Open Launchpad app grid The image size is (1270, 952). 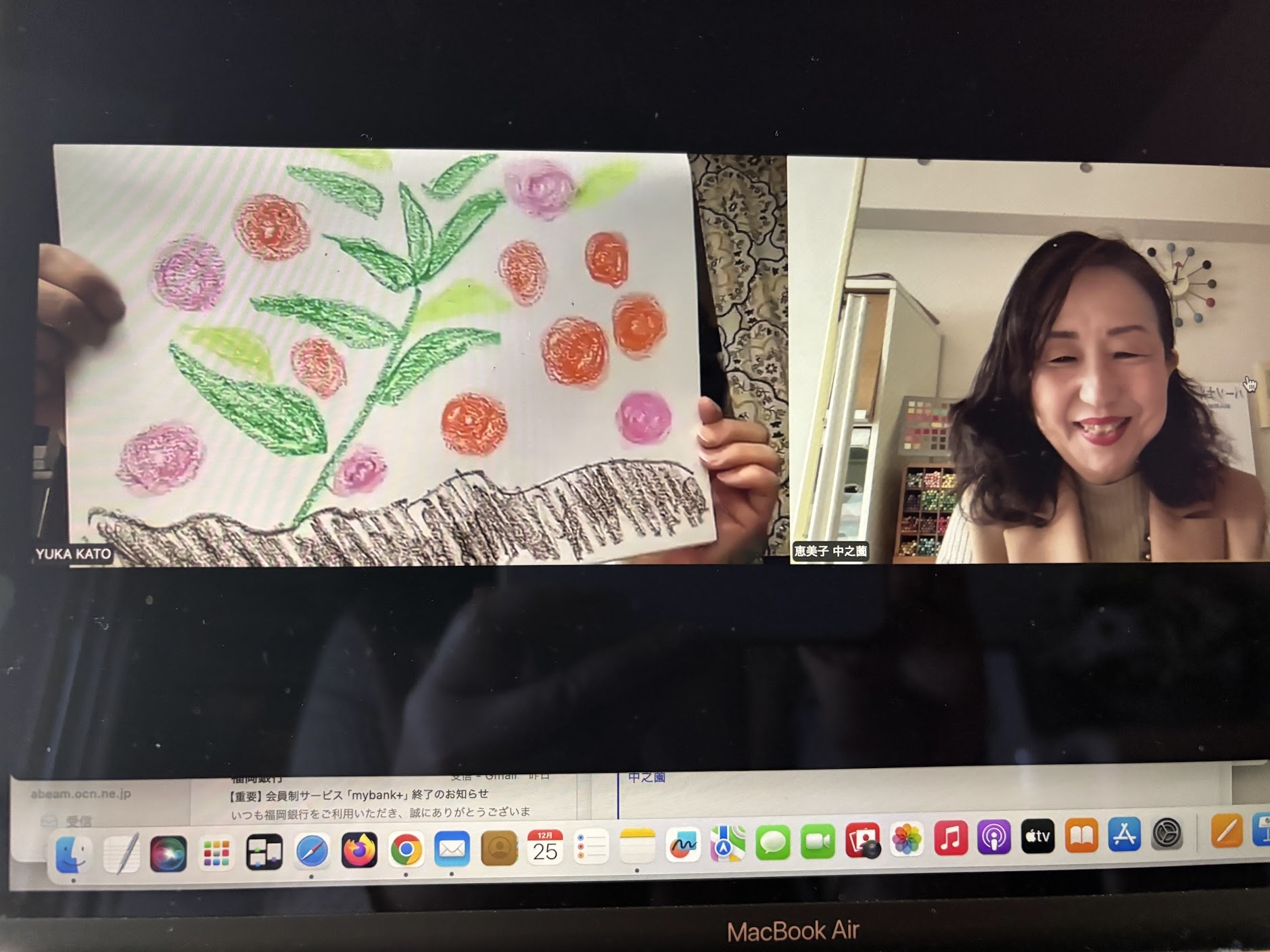(x=216, y=853)
